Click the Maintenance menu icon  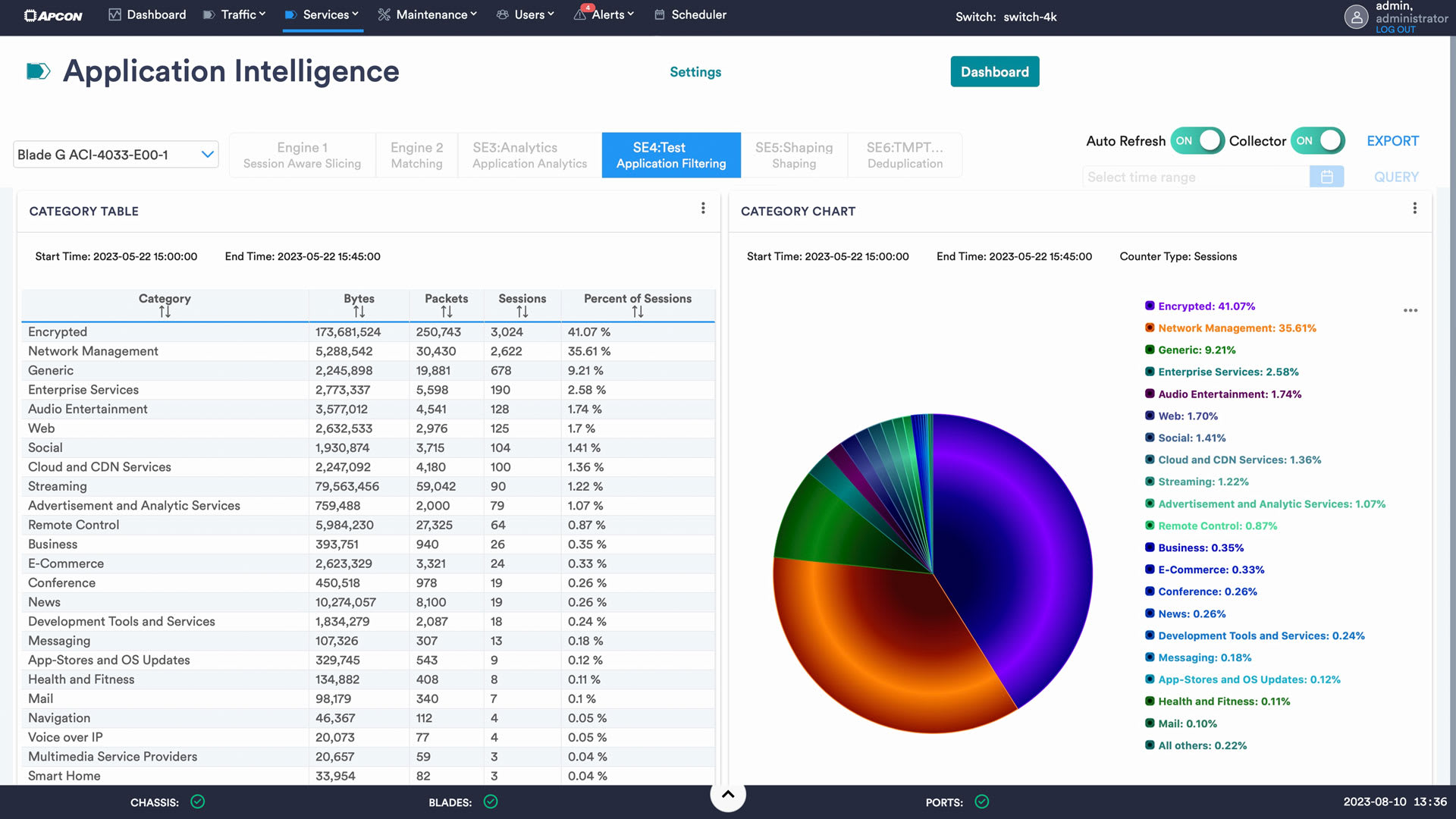tap(384, 14)
